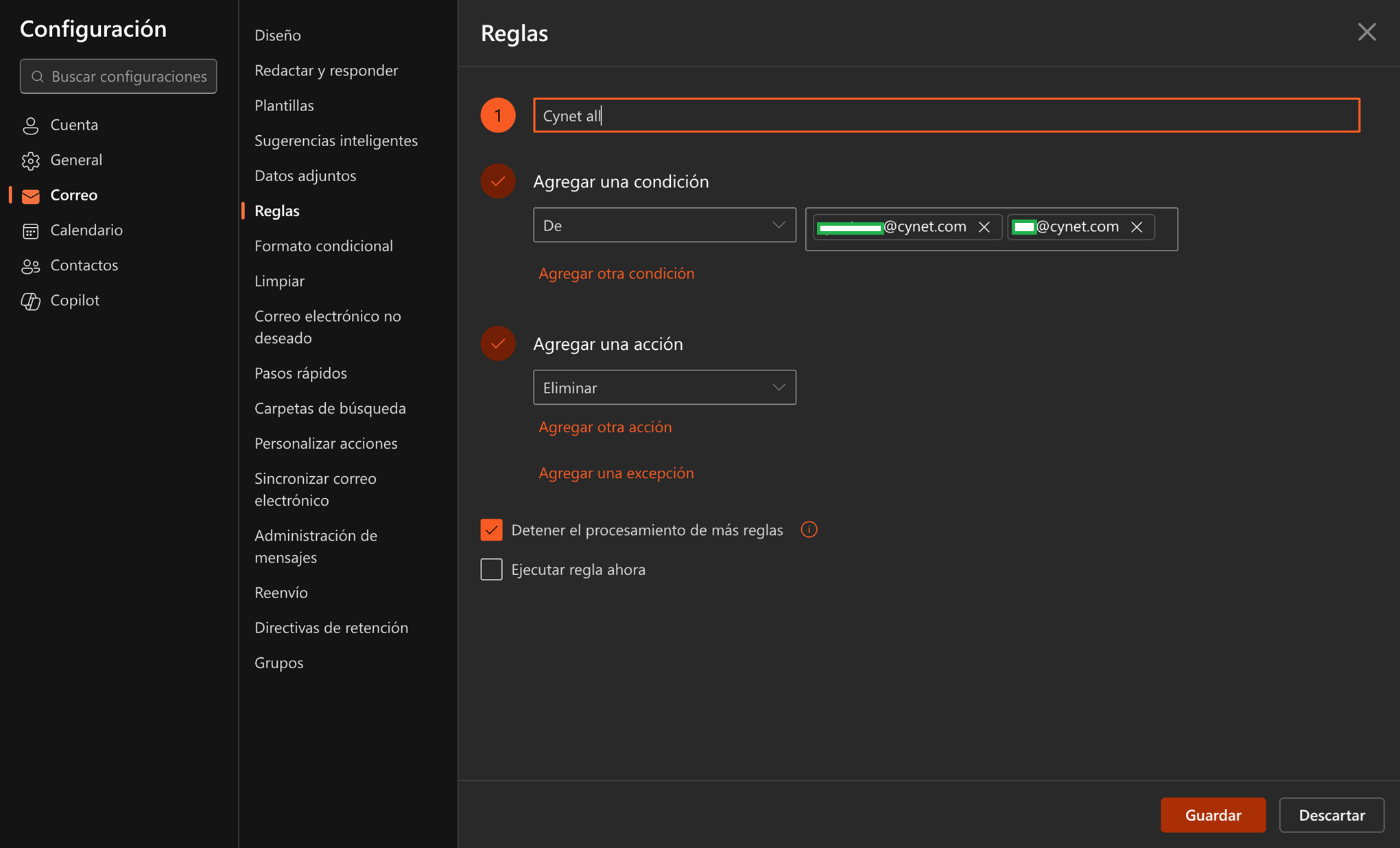Click the Correo envelope icon
This screenshot has height=848, width=1400.
pos(30,196)
